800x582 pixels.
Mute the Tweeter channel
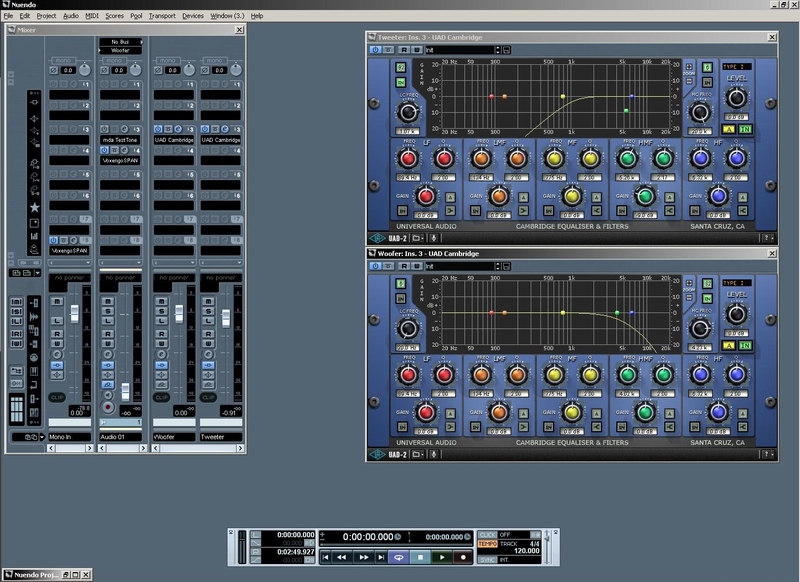(x=208, y=301)
